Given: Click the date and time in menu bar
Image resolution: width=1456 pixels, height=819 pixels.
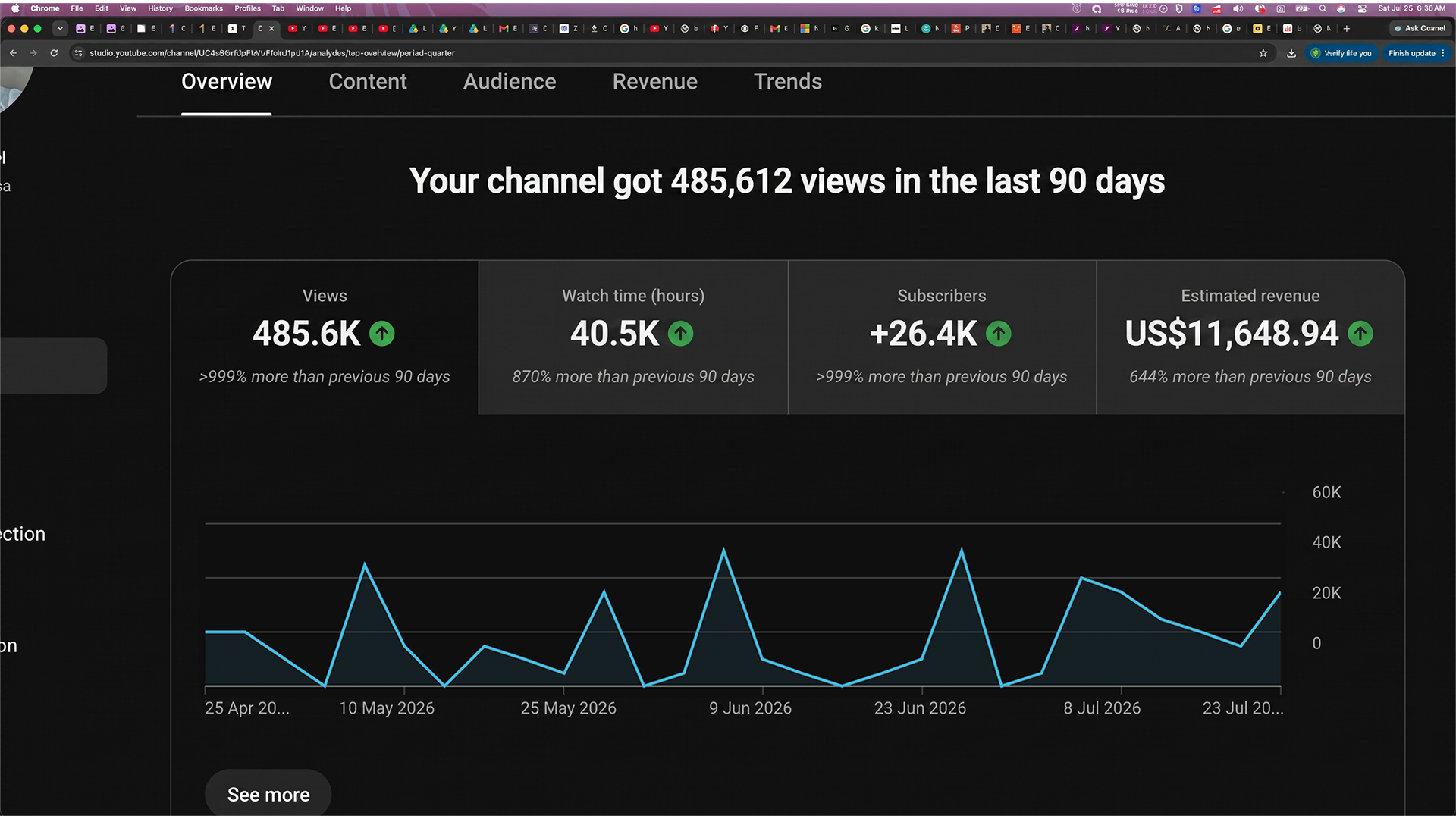Looking at the screenshot, I should [1411, 8].
